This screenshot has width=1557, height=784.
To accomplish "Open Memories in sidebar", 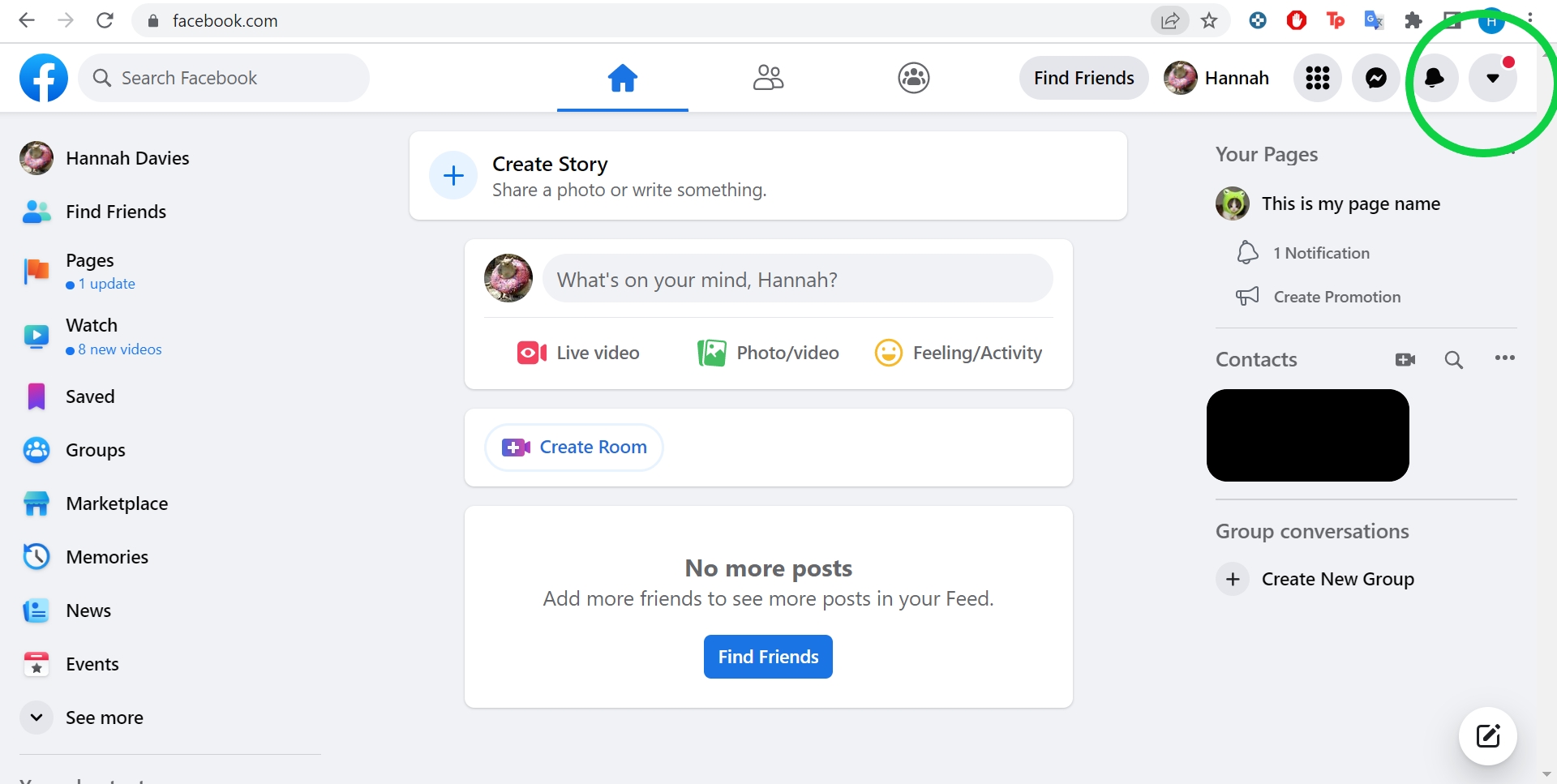I will coord(170,557).
